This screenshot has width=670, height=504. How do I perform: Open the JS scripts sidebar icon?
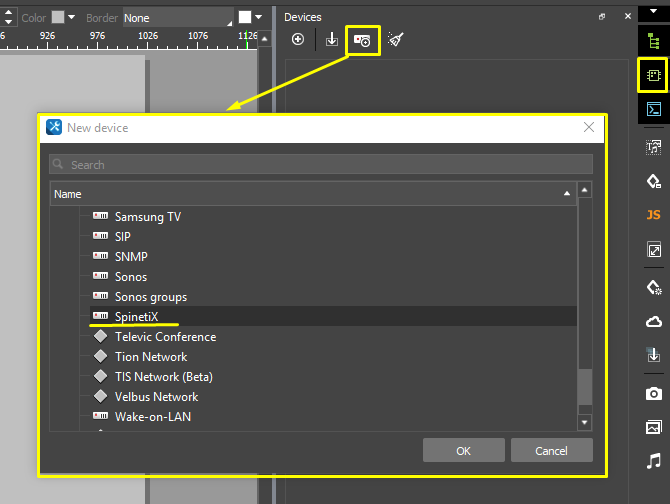tap(654, 215)
